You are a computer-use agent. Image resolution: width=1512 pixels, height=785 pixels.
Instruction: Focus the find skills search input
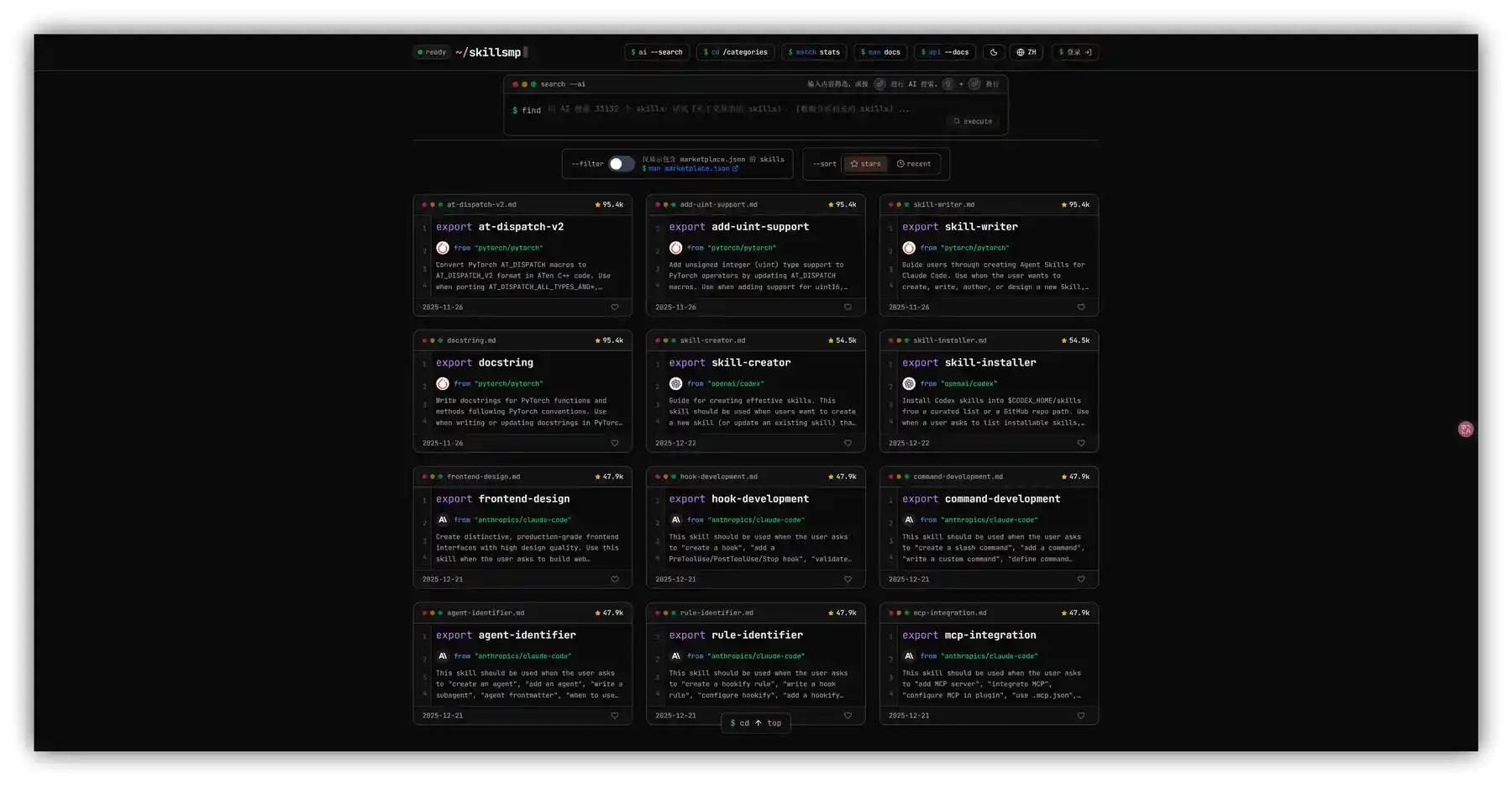coord(731,109)
